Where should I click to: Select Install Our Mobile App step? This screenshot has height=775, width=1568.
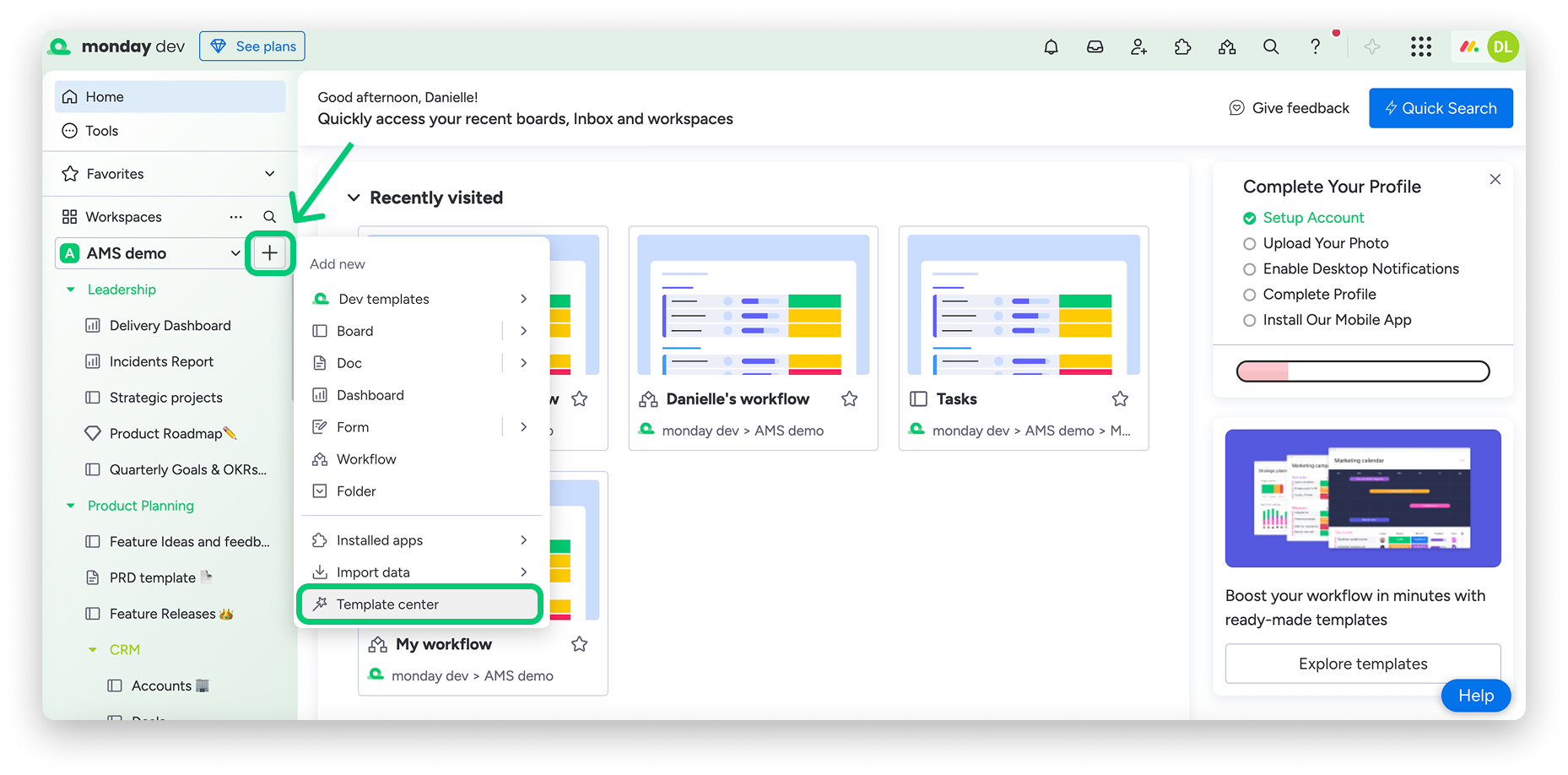1327,320
